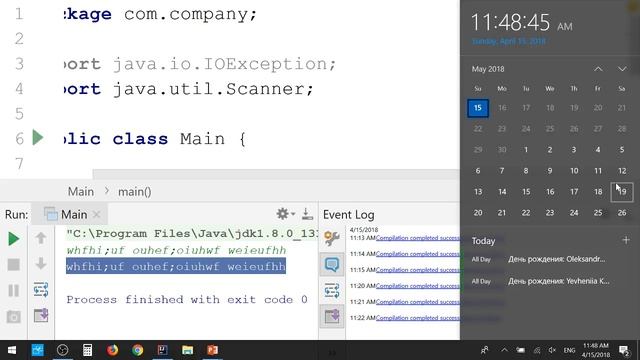The height and width of the screenshot is (360, 640).
Task: Open Run panel gear settings dropdown
Action: click(285, 213)
